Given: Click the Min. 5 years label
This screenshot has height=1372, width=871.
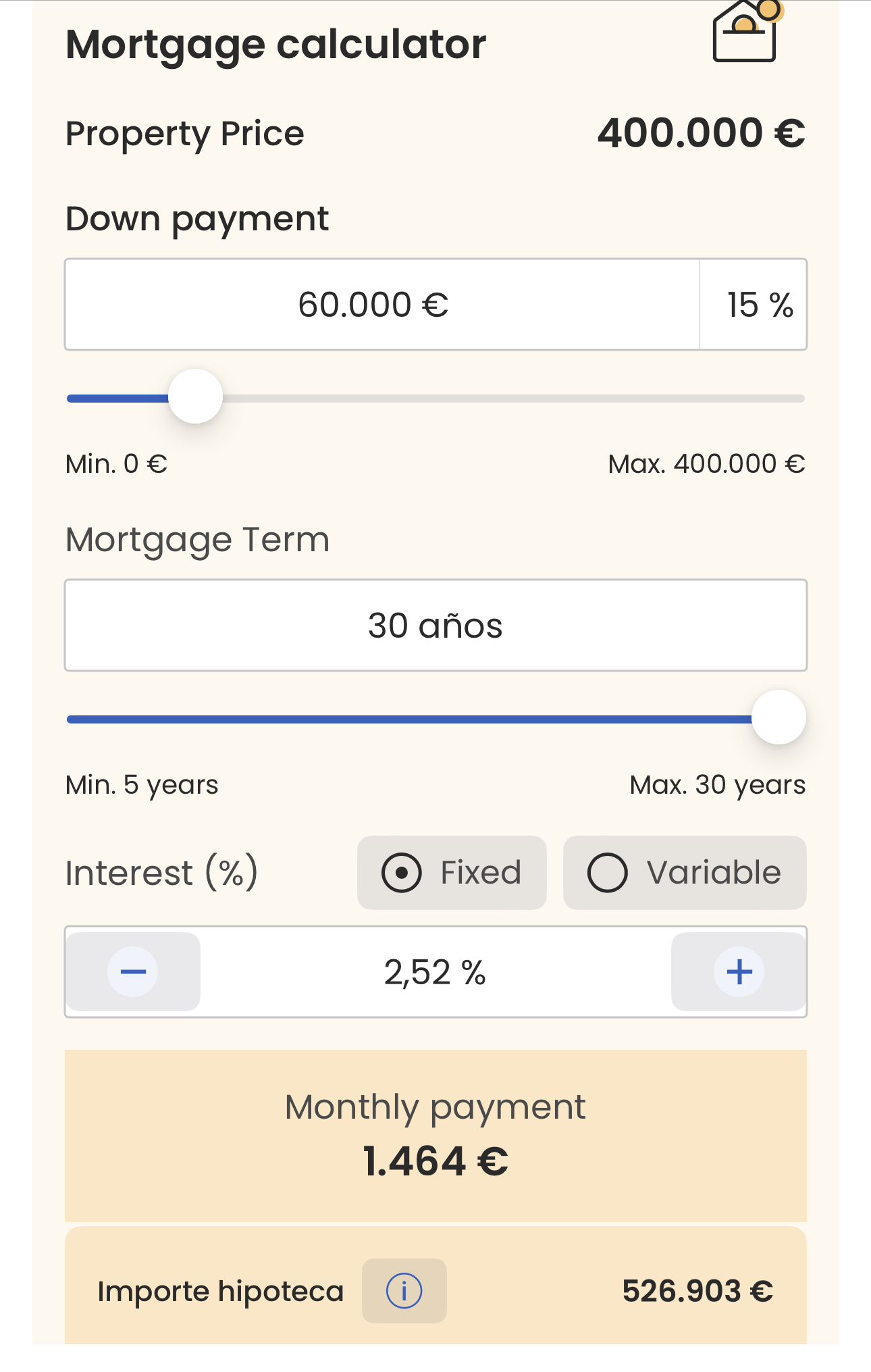Looking at the screenshot, I should tap(142, 785).
